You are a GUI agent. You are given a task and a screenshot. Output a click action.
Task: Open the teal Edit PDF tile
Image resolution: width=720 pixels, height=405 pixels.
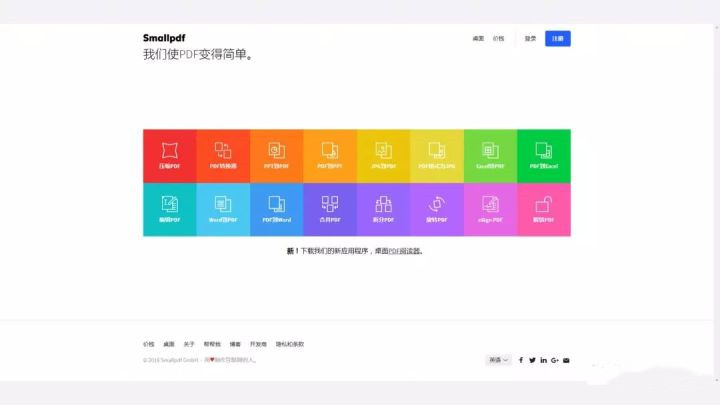pos(169,209)
